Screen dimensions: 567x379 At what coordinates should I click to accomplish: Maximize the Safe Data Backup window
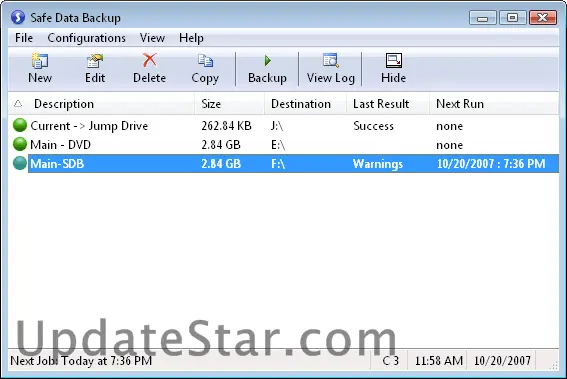[x=512, y=17]
